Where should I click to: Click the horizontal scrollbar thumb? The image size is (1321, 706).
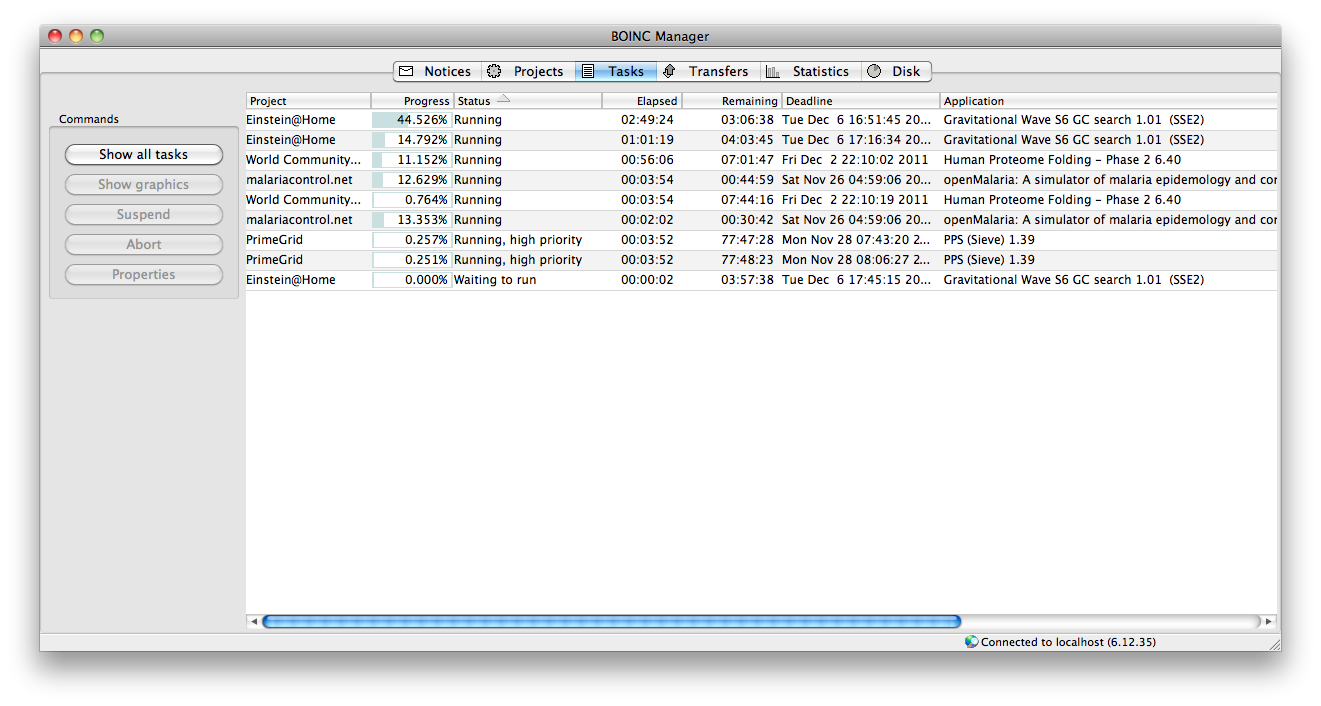click(x=610, y=620)
